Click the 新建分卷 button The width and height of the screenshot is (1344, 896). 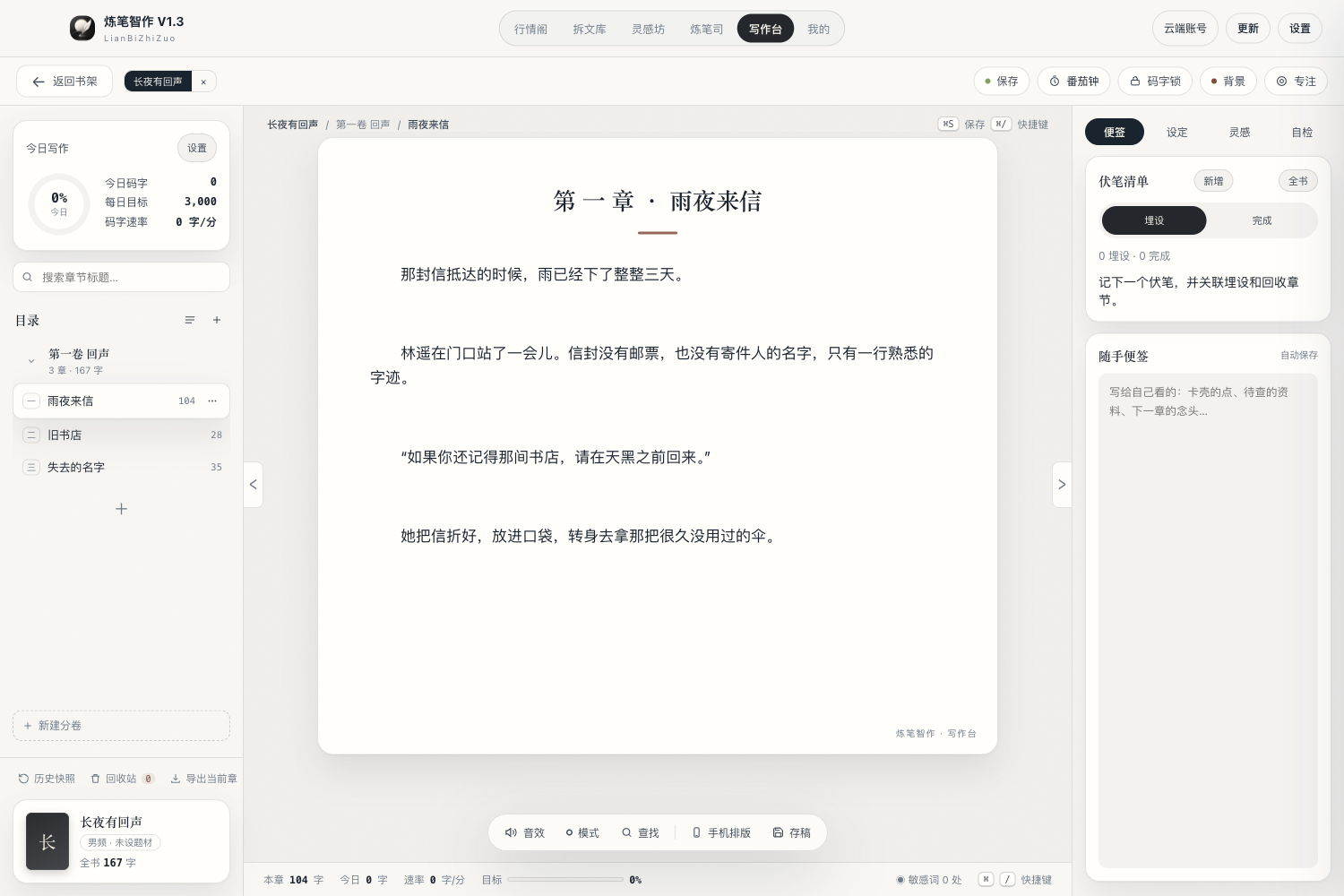[122, 726]
